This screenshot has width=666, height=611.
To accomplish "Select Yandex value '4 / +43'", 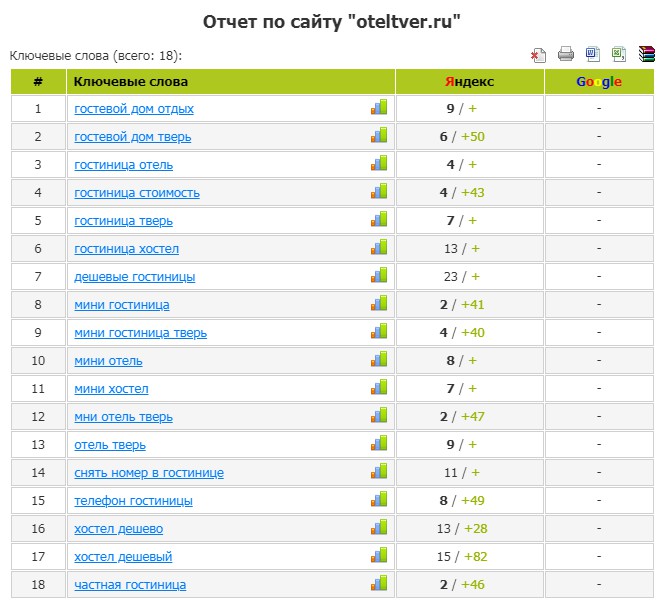I will 462,193.
